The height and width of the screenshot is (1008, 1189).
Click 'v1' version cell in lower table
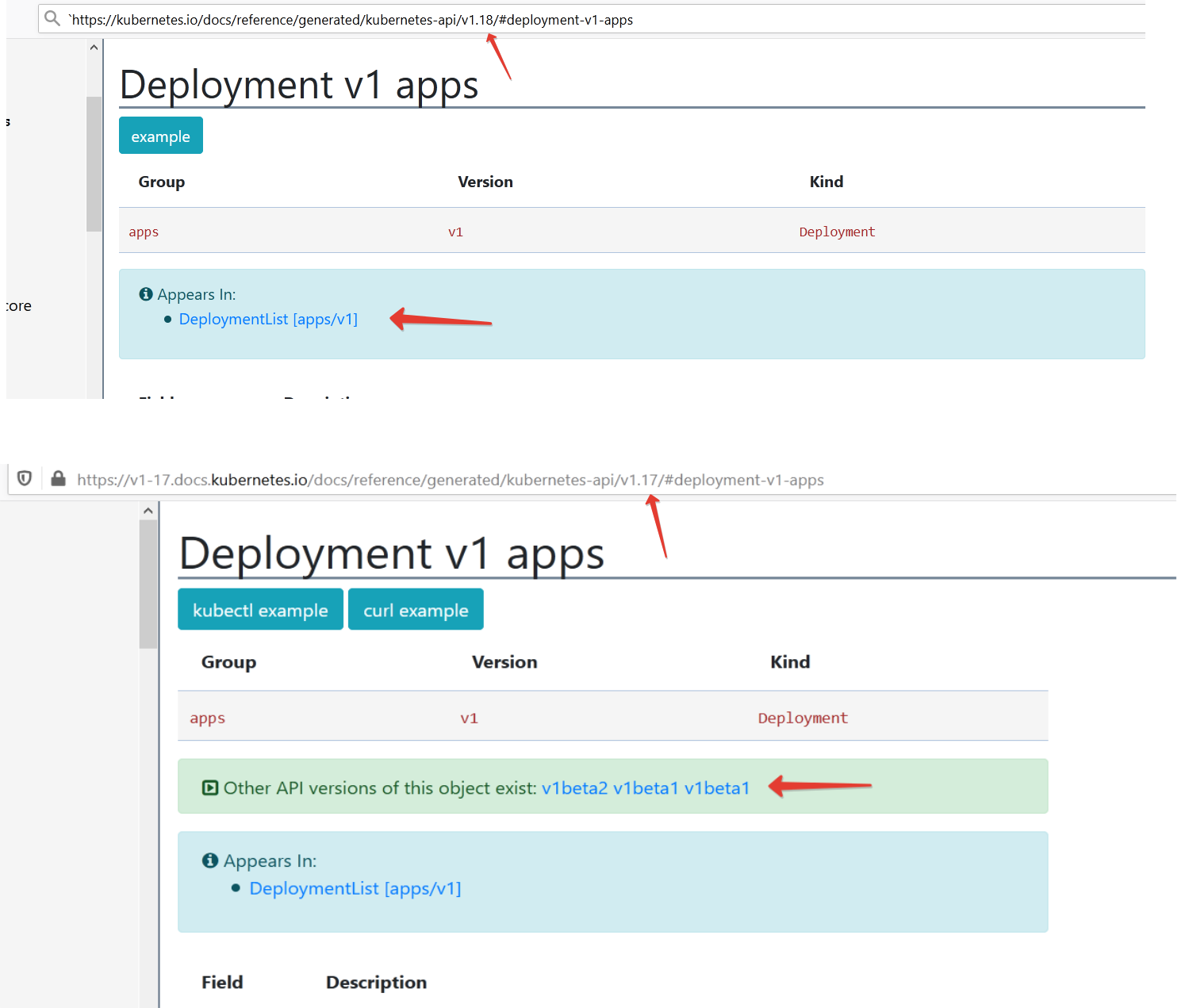(x=469, y=718)
